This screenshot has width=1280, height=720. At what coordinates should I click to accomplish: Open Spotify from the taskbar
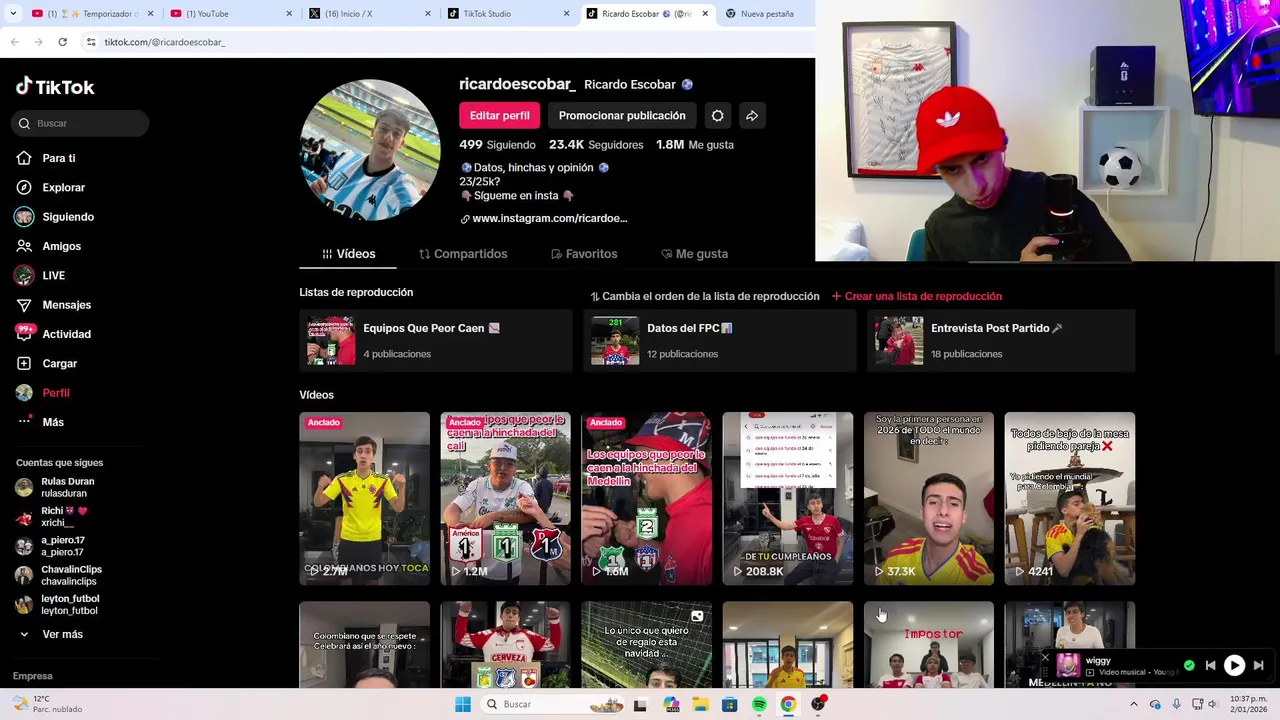[x=759, y=704]
